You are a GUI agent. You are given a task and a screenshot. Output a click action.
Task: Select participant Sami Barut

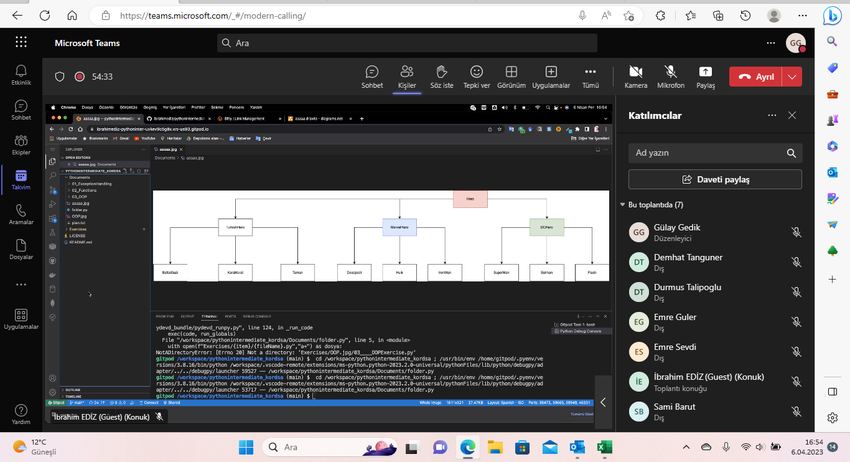pos(715,411)
